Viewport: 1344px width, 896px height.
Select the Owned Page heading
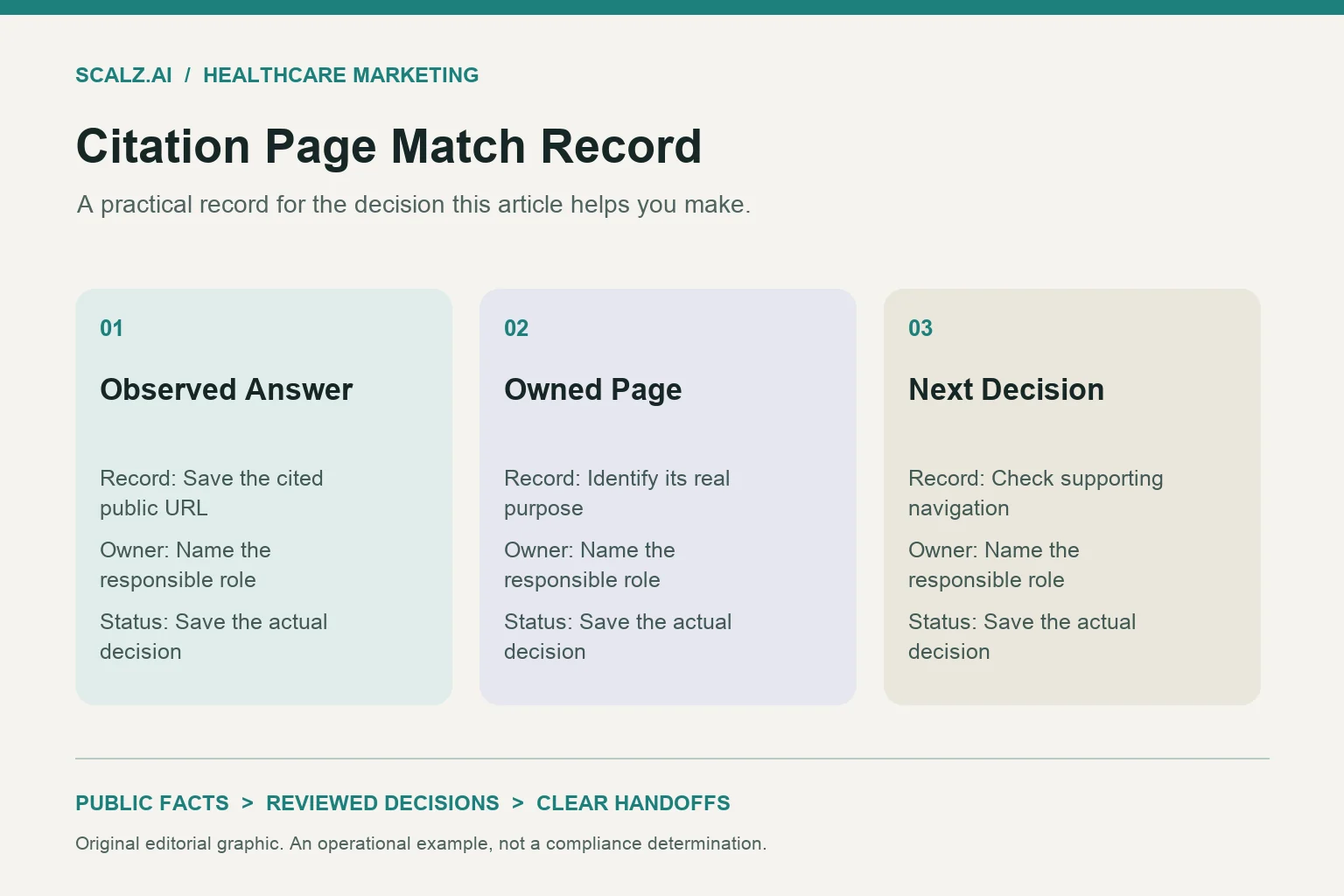(592, 389)
